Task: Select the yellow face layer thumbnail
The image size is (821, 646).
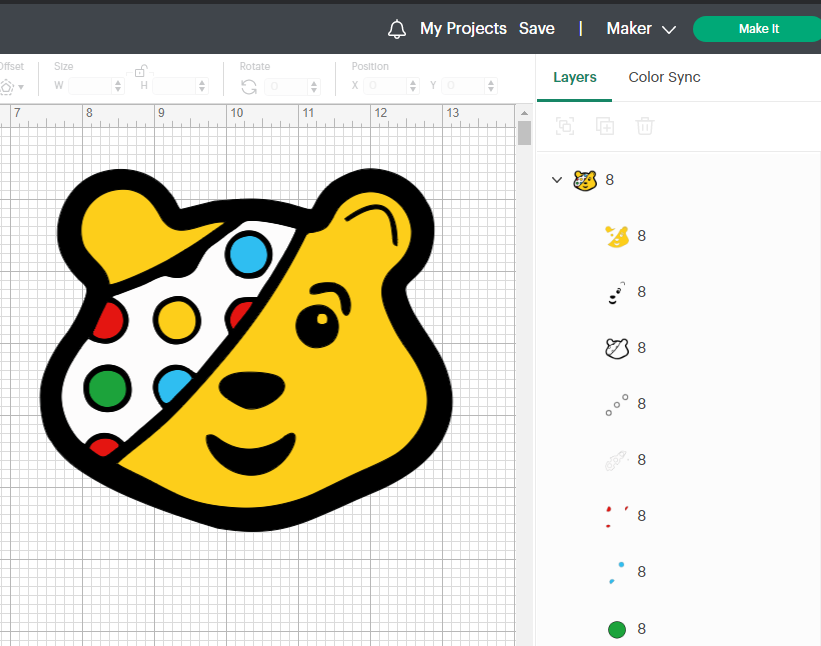Action: [x=617, y=236]
